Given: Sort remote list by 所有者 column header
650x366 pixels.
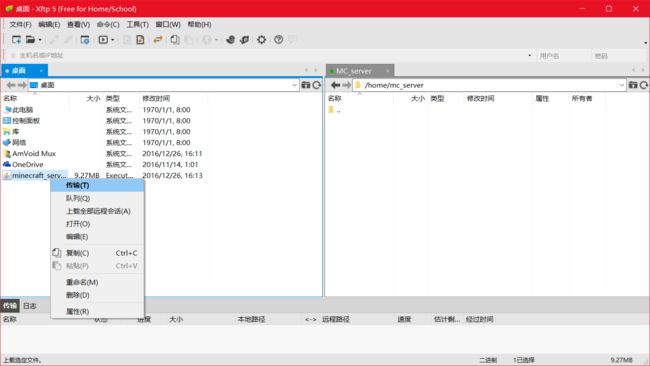Looking at the screenshot, I should pyautogui.click(x=582, y=98).
